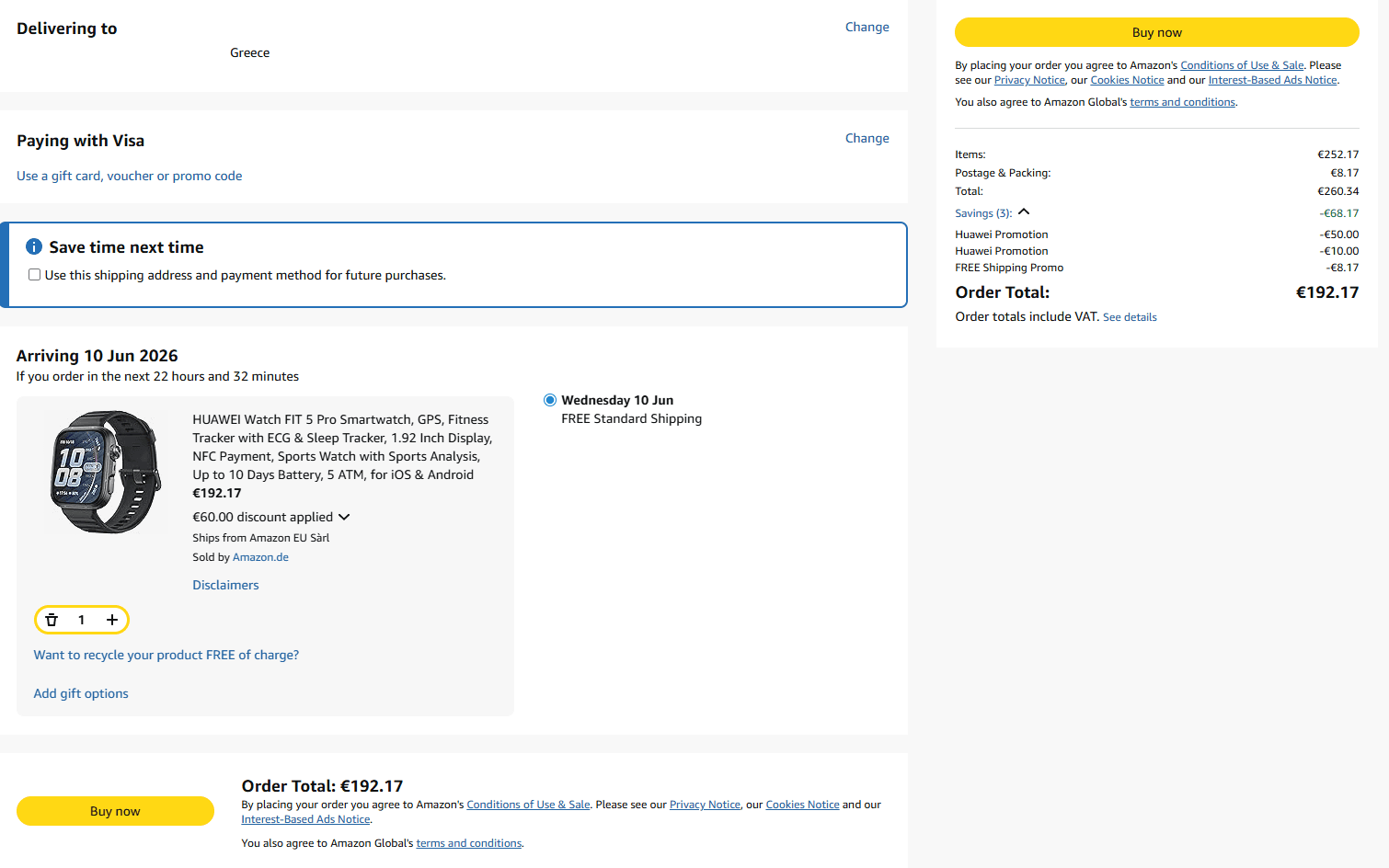Viewport: 1389px width, 868px height.
Task: Open Amazon.de seller link
Action: click(260, 557)
